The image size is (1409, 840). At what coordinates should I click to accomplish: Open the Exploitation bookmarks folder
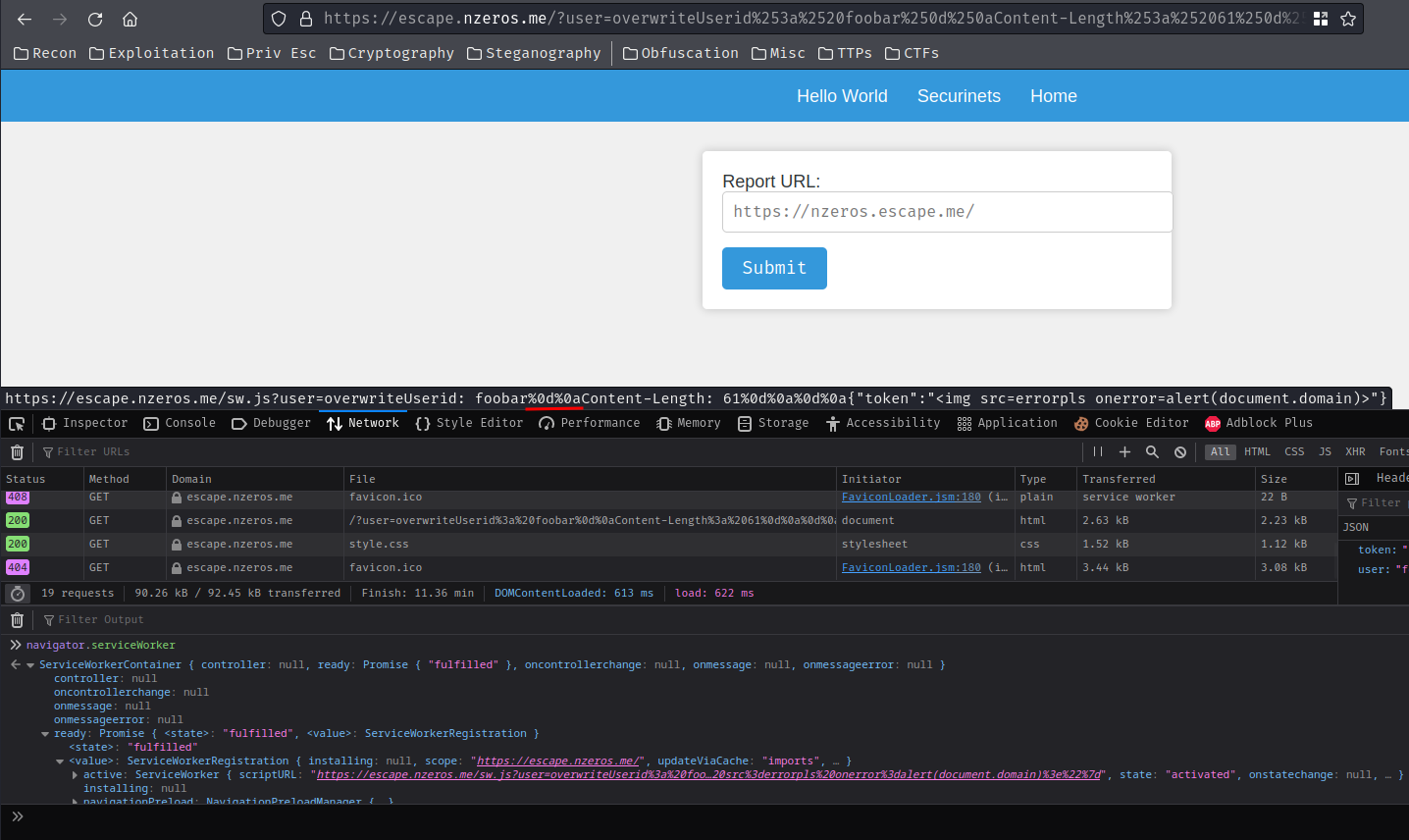point(152,53)
